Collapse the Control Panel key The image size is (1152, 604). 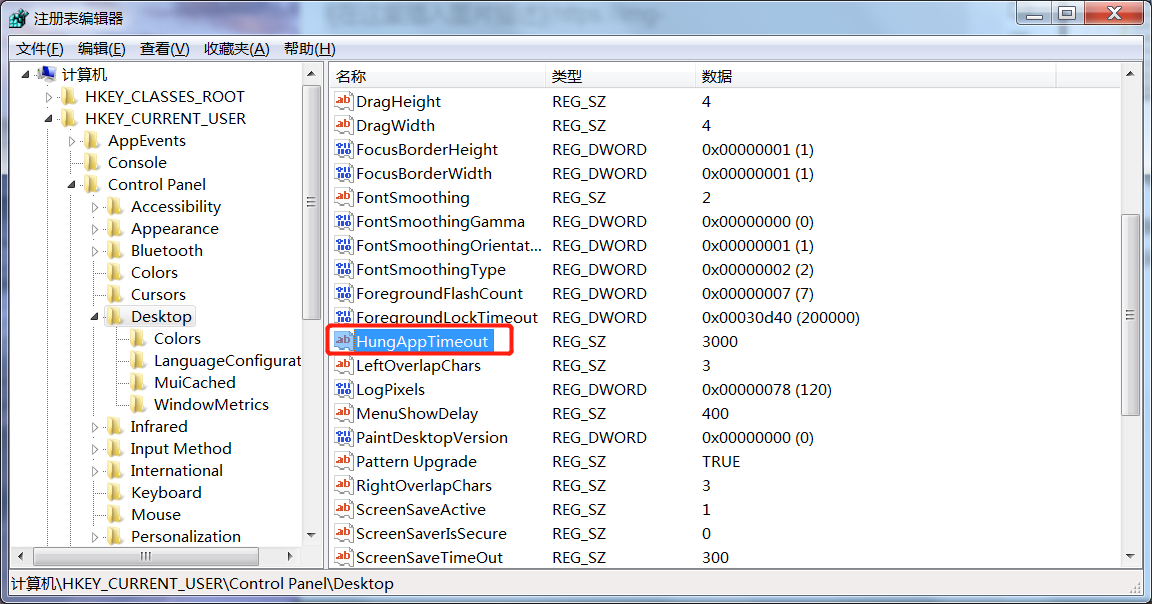click(x=71, y=184)
